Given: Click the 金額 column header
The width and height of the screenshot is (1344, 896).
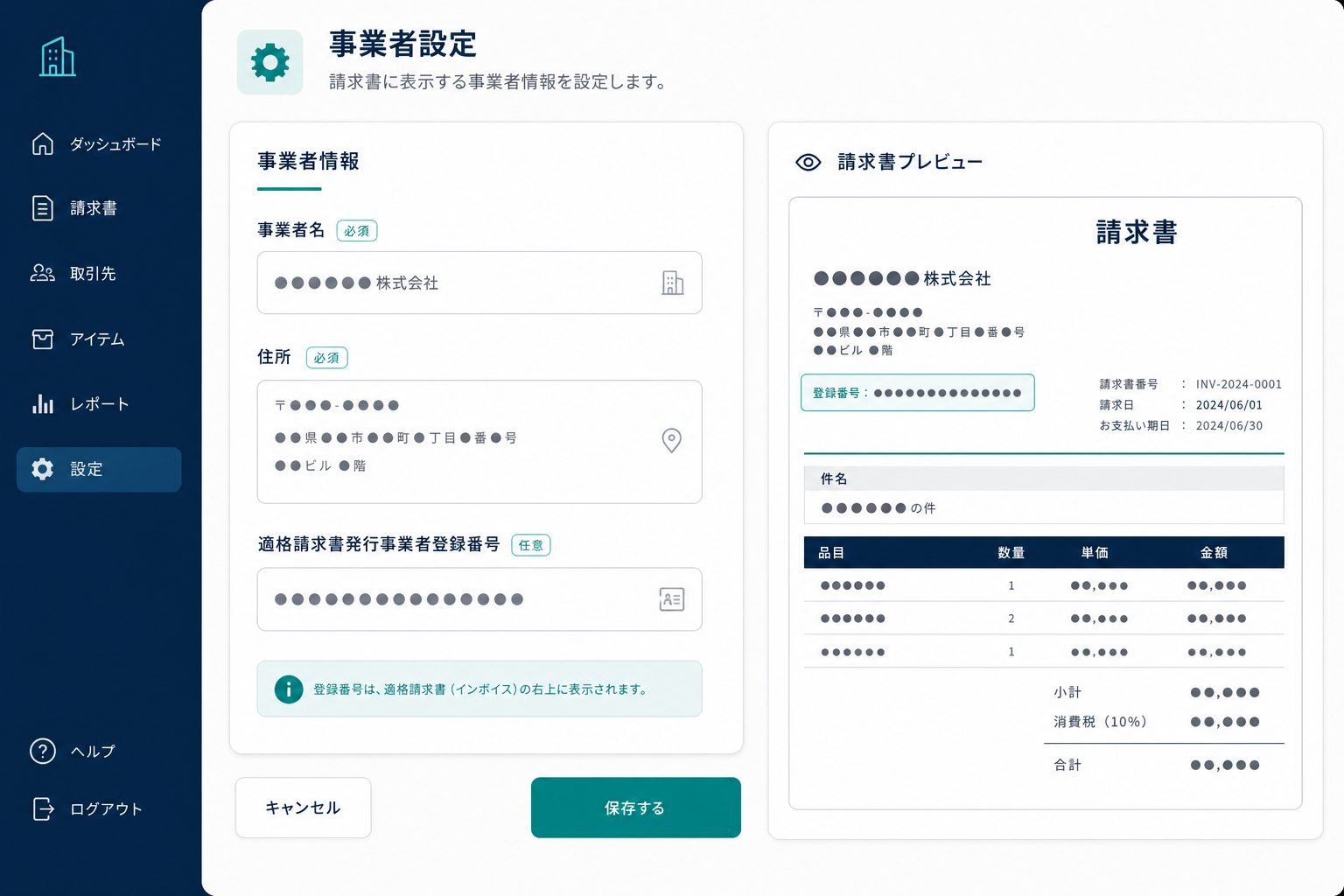Looking at the screenshot, I should click(1214, 553).
